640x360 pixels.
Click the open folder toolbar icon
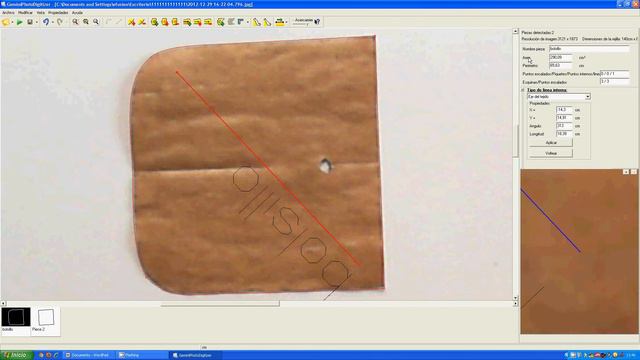(6, 22)
